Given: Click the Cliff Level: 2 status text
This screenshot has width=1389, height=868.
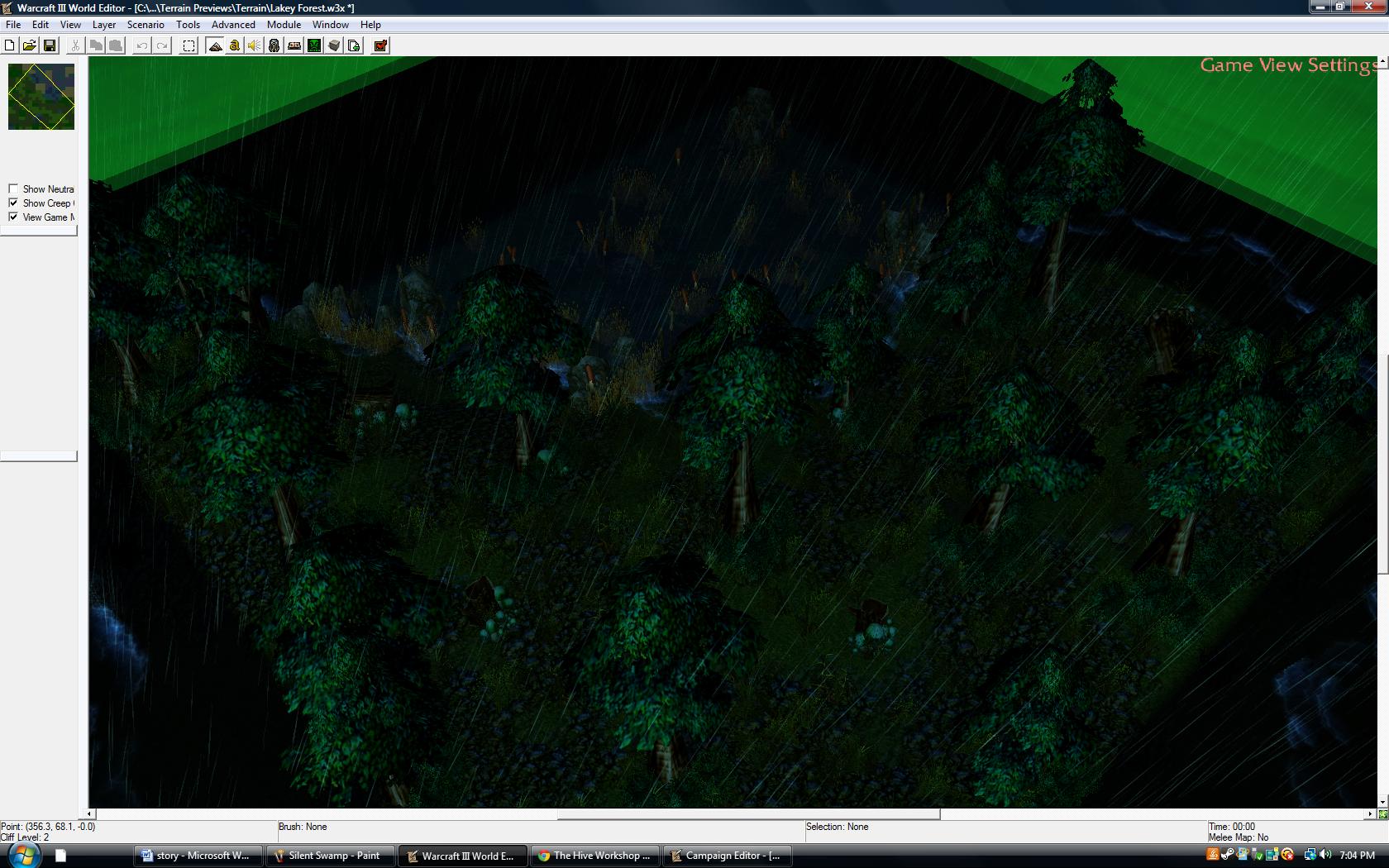Looking at the screenshot, I should 25,837.
